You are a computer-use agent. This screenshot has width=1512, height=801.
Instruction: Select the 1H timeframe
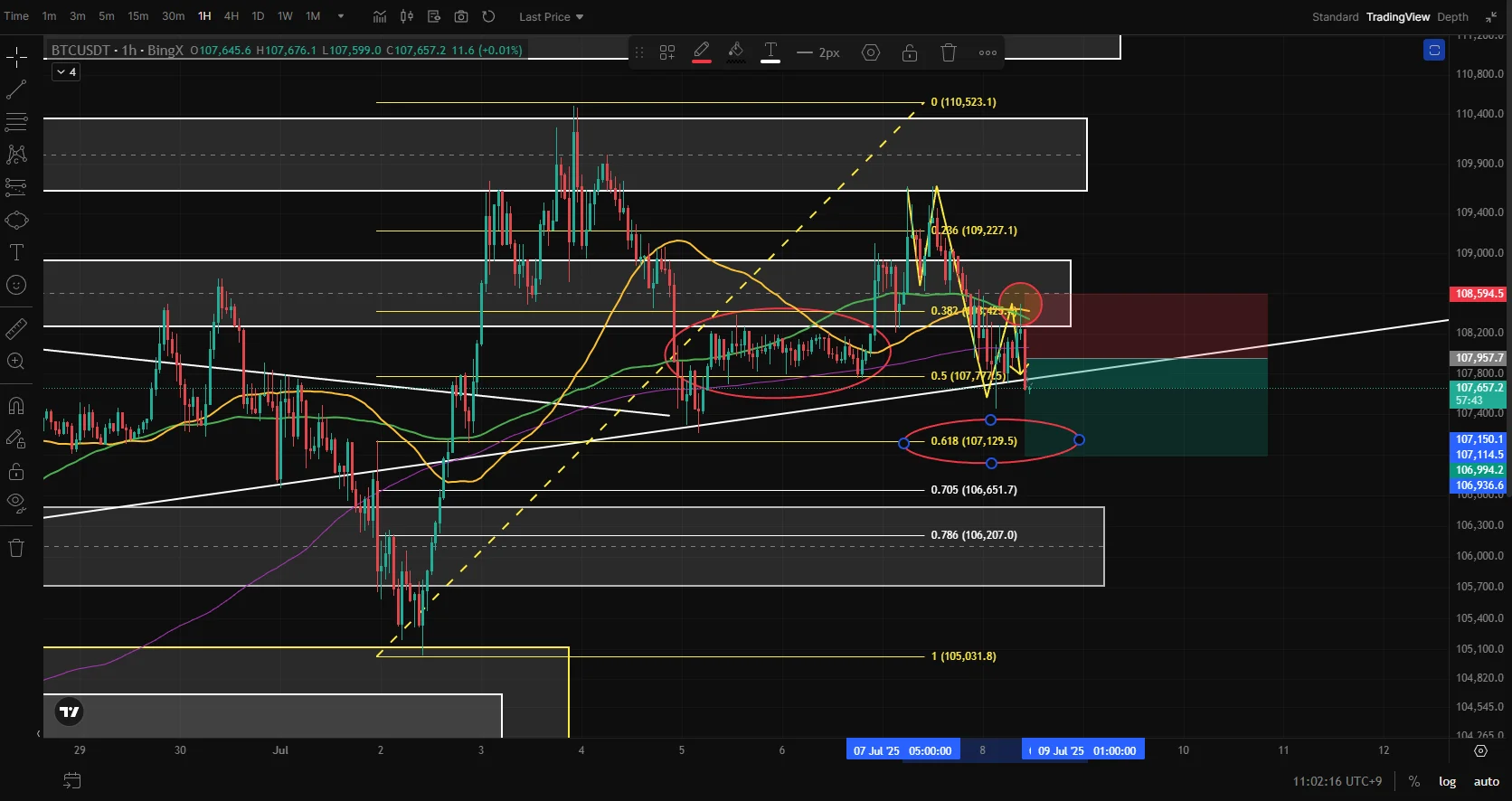[x=204, y=16]
